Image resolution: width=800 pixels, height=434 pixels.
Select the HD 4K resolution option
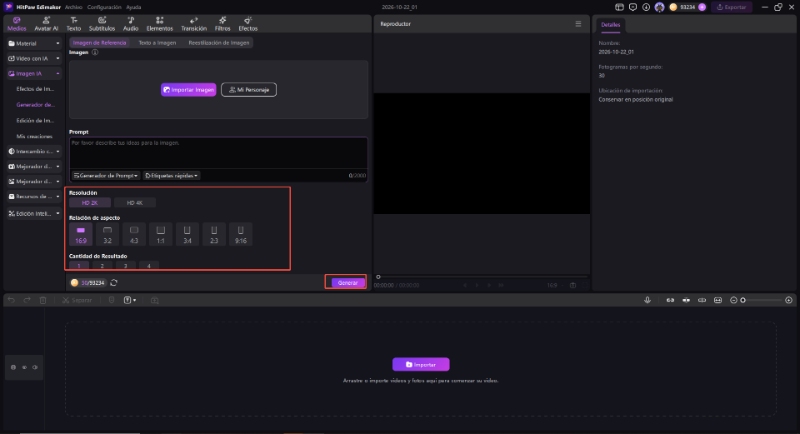tap(135, 203)
